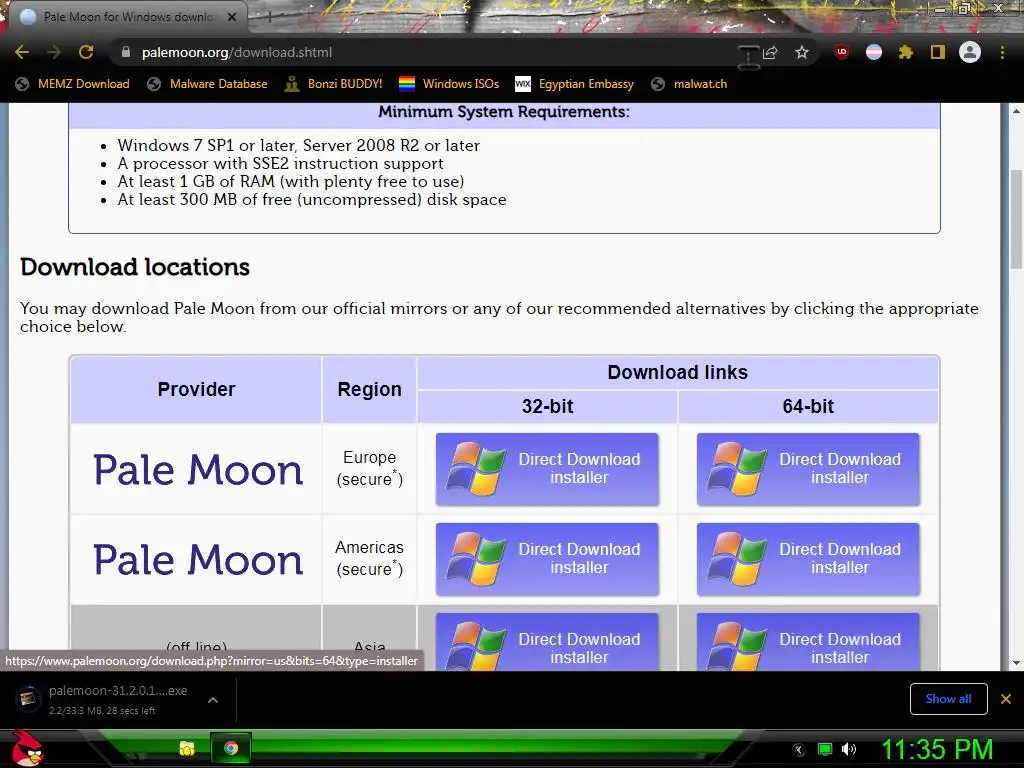Click the Europe (secure*) region cell
This screenshot has height=768, width=1024.
tap(370, 468)
